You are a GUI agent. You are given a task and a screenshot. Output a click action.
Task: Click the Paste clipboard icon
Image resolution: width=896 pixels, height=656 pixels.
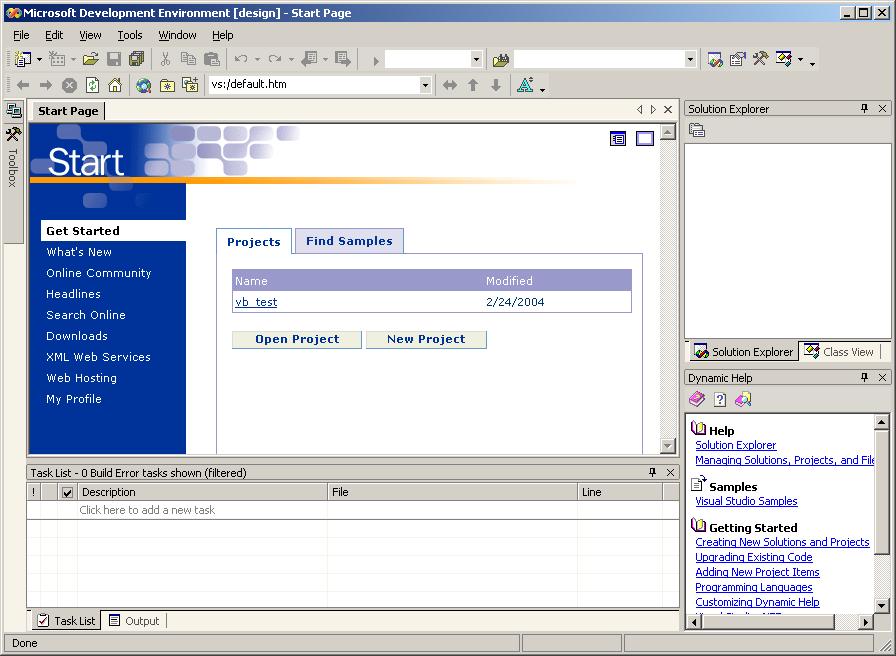coord(211,58)
